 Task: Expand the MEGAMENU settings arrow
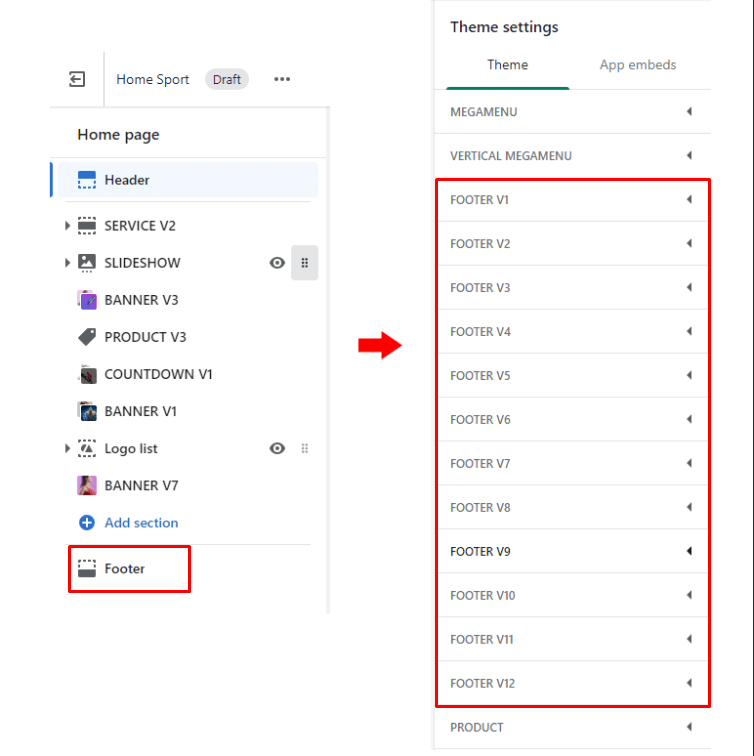(689, 112)
